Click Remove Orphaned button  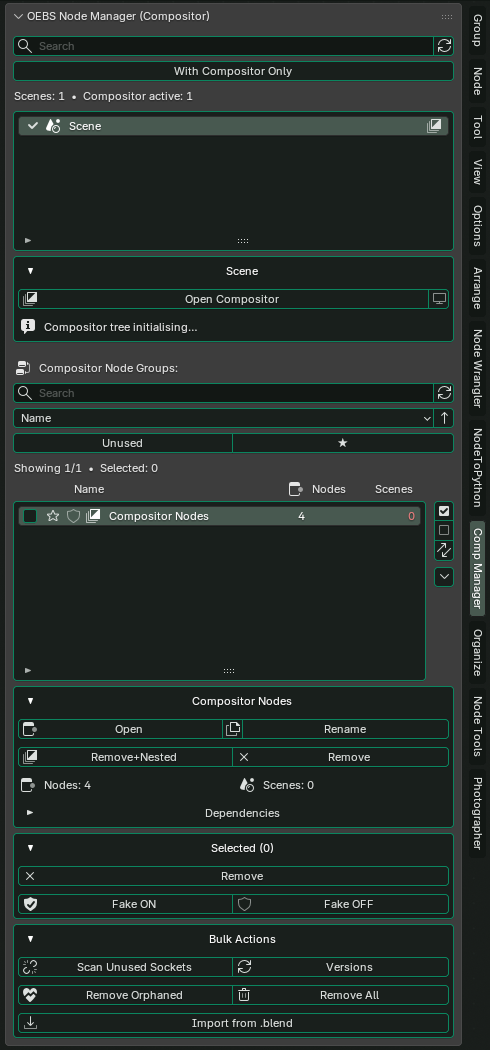[x=125, y=995]
